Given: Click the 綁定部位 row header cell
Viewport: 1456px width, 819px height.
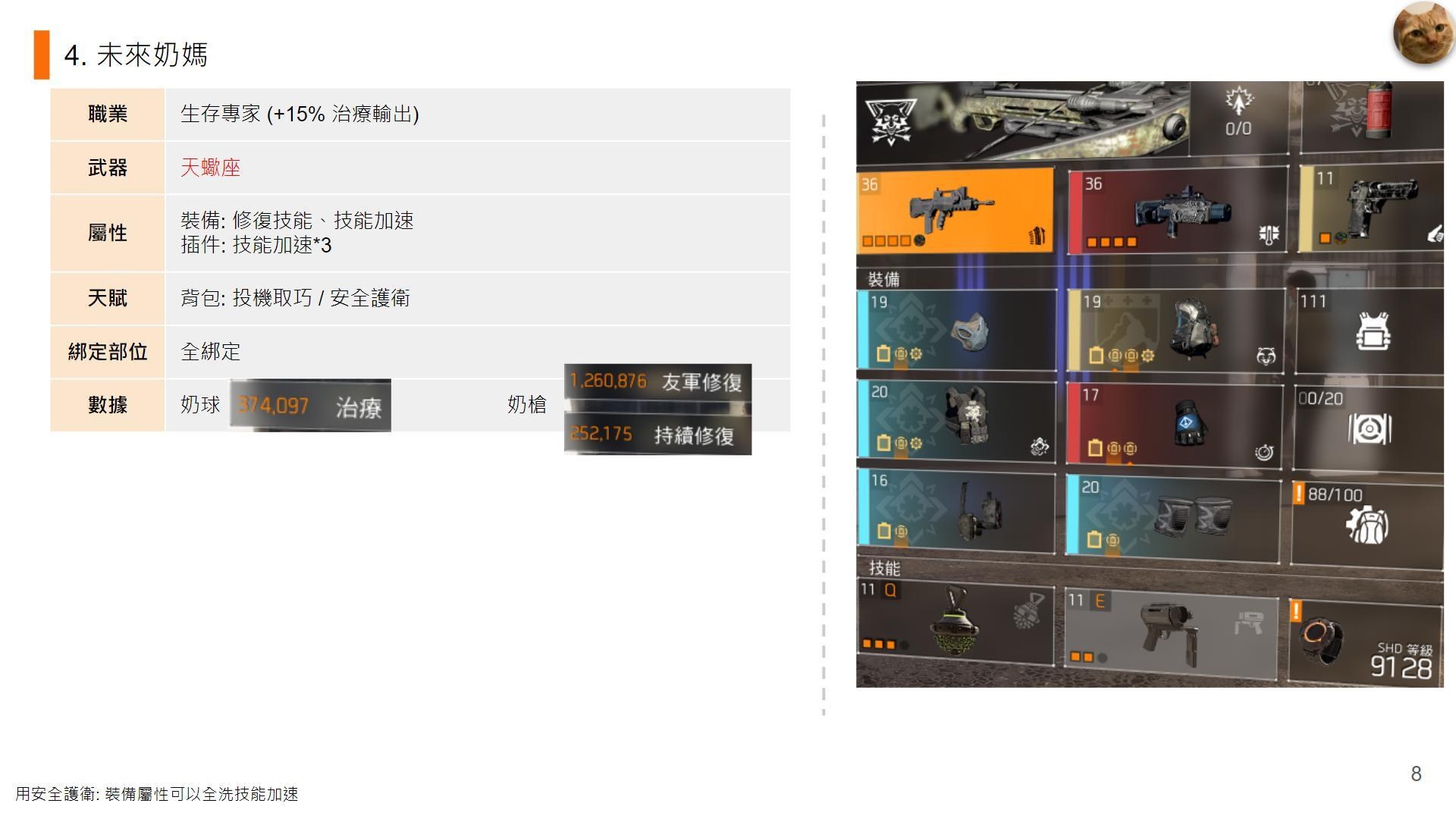Looking at the screenshot, I should click(108, 352).
